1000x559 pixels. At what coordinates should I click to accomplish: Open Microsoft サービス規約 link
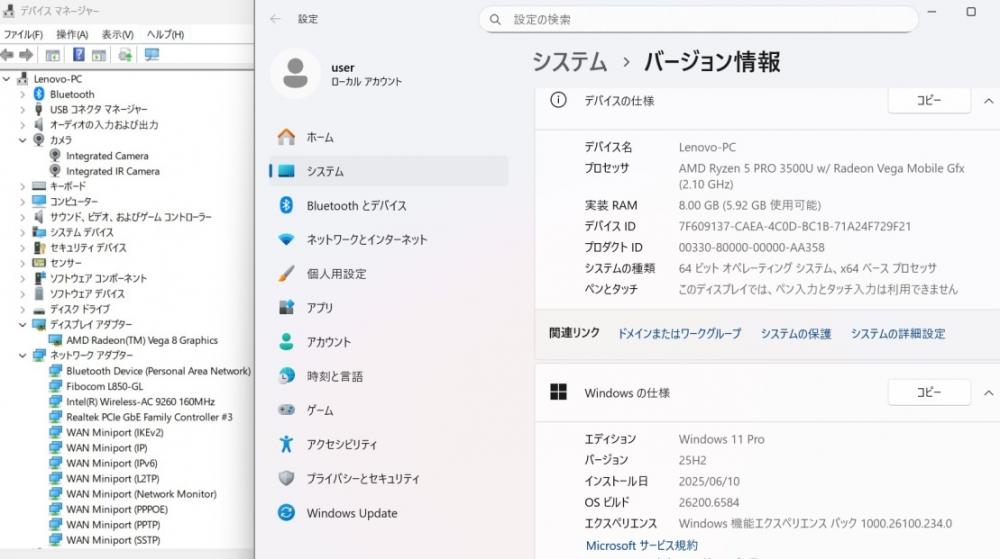[x=641, y=545]
